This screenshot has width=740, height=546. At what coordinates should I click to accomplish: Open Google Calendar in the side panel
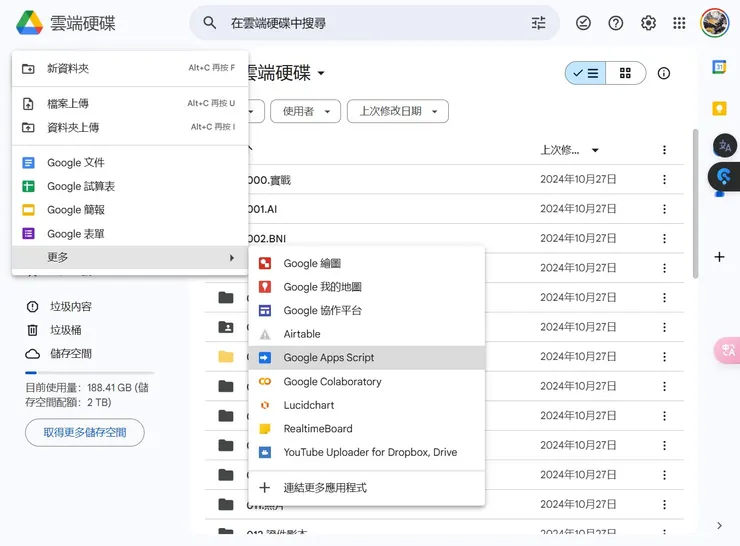tap(719, 67)
